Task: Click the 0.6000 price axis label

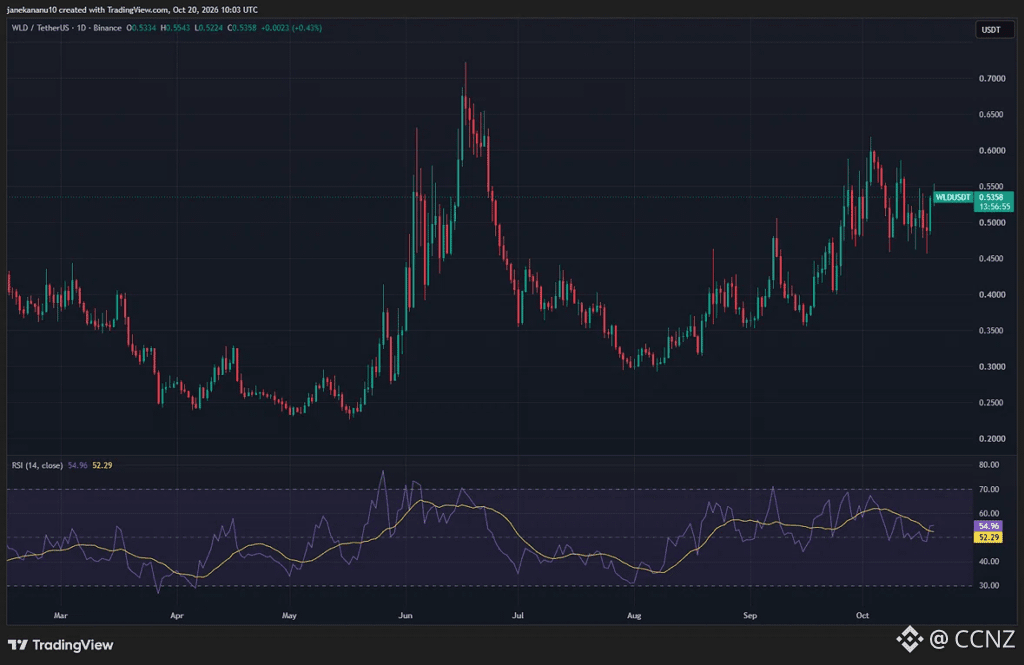Action: [992, 150]
